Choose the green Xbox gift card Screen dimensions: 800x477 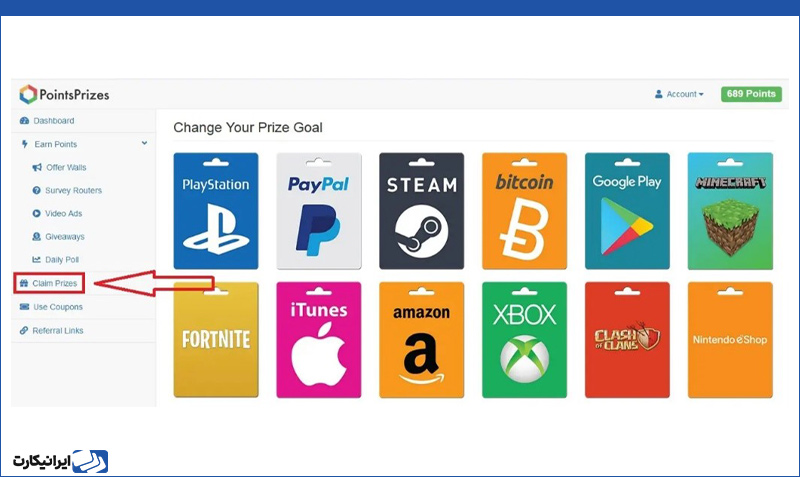(x=524, y=340)
